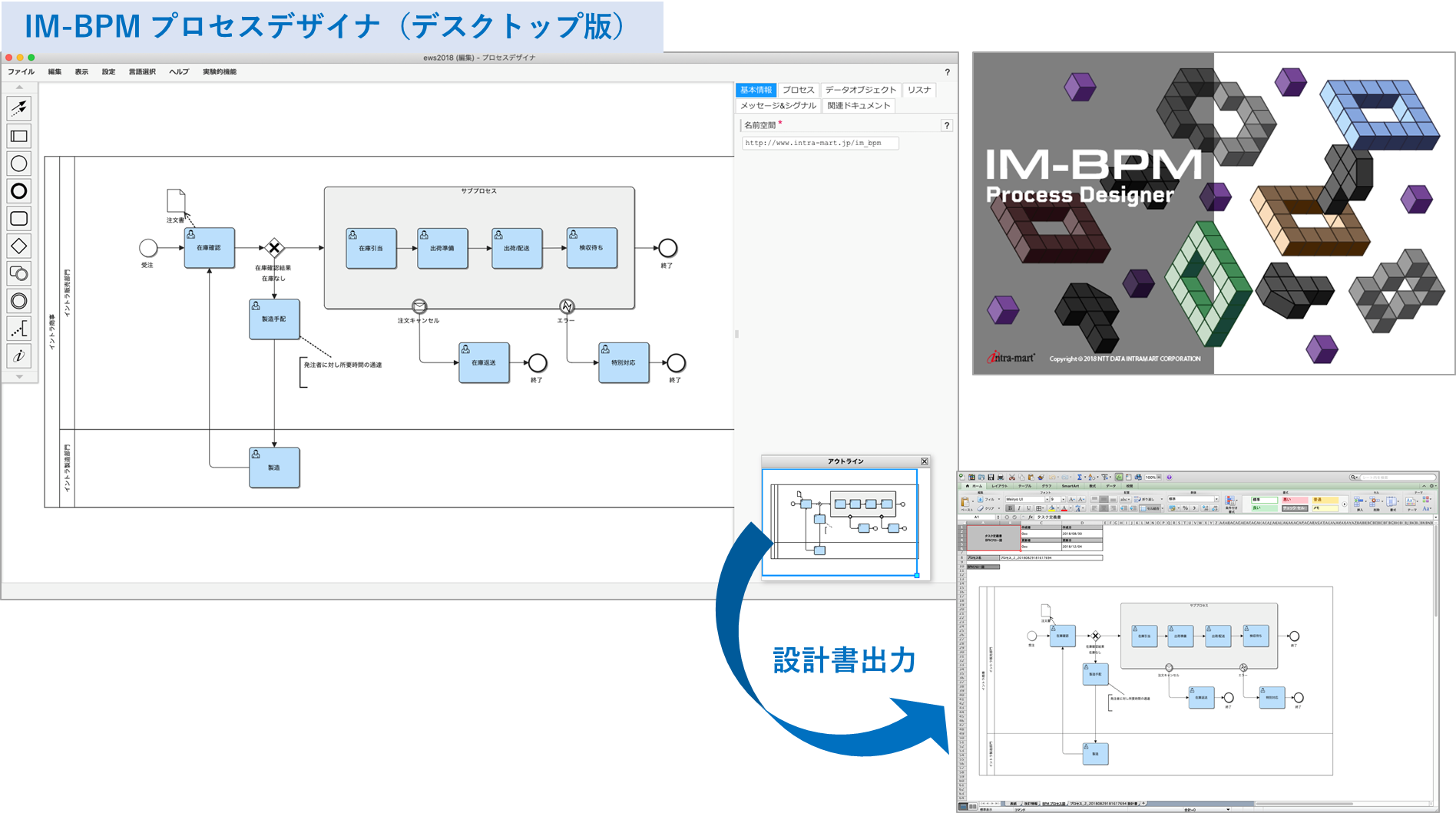The width and height of the screenshot is (1456, 813).
Task: Select the 検収待ち task
Action: pos(591,247)
